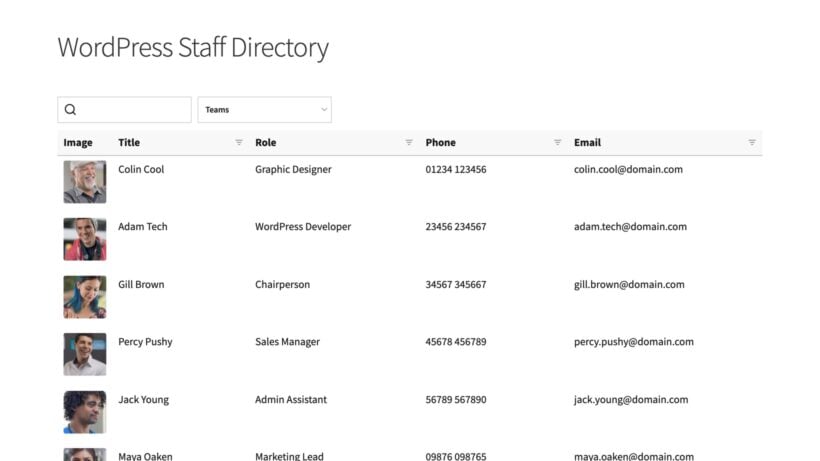Select the name Percy Pushy
The image size is (820, 461).
pyautogui.click(x=145, y=342)
